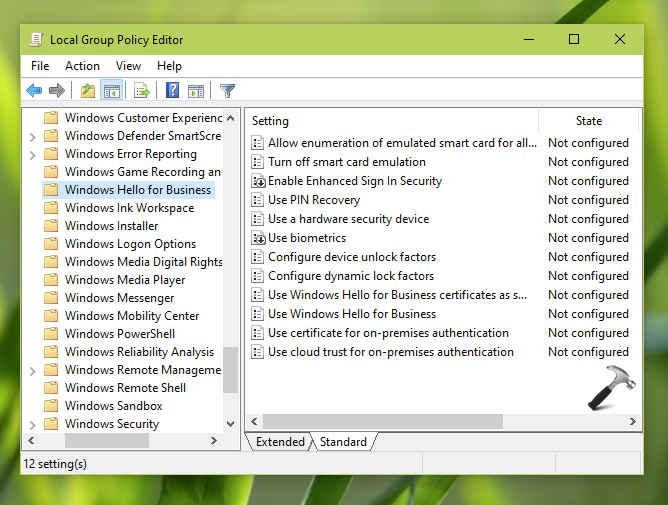The width and height of the screenshot is (668, 505).
Task: Click the Use biometrics policy icon
Action: [258, 238]
